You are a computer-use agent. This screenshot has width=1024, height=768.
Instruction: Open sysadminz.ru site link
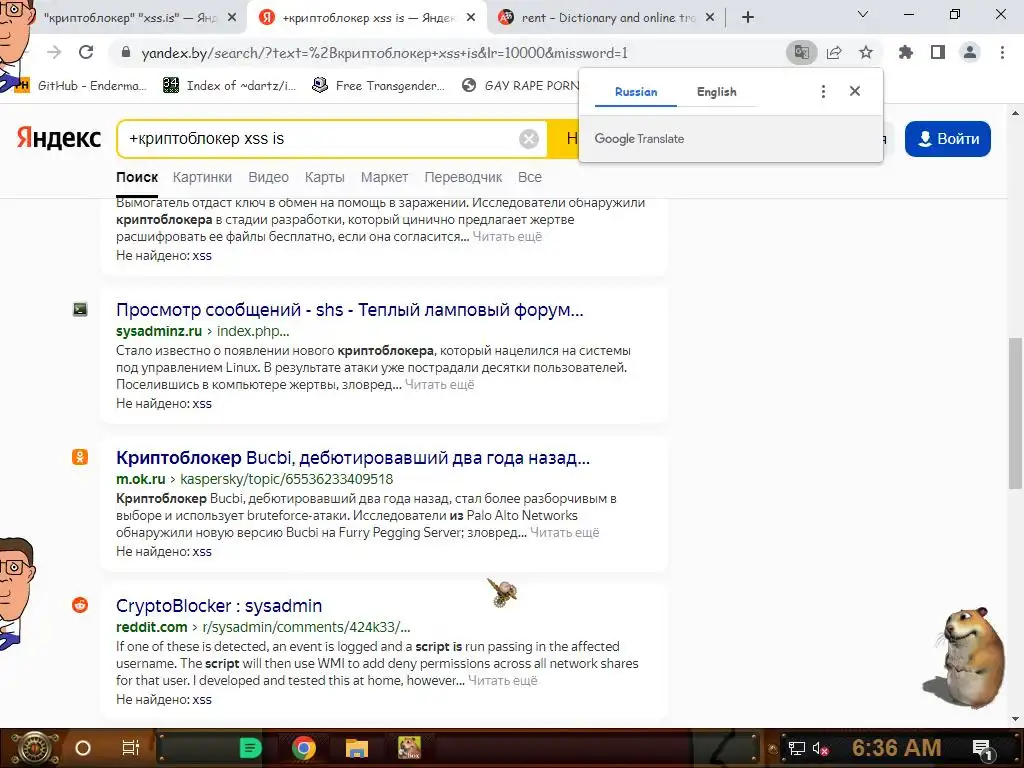[x=159, y=331]
